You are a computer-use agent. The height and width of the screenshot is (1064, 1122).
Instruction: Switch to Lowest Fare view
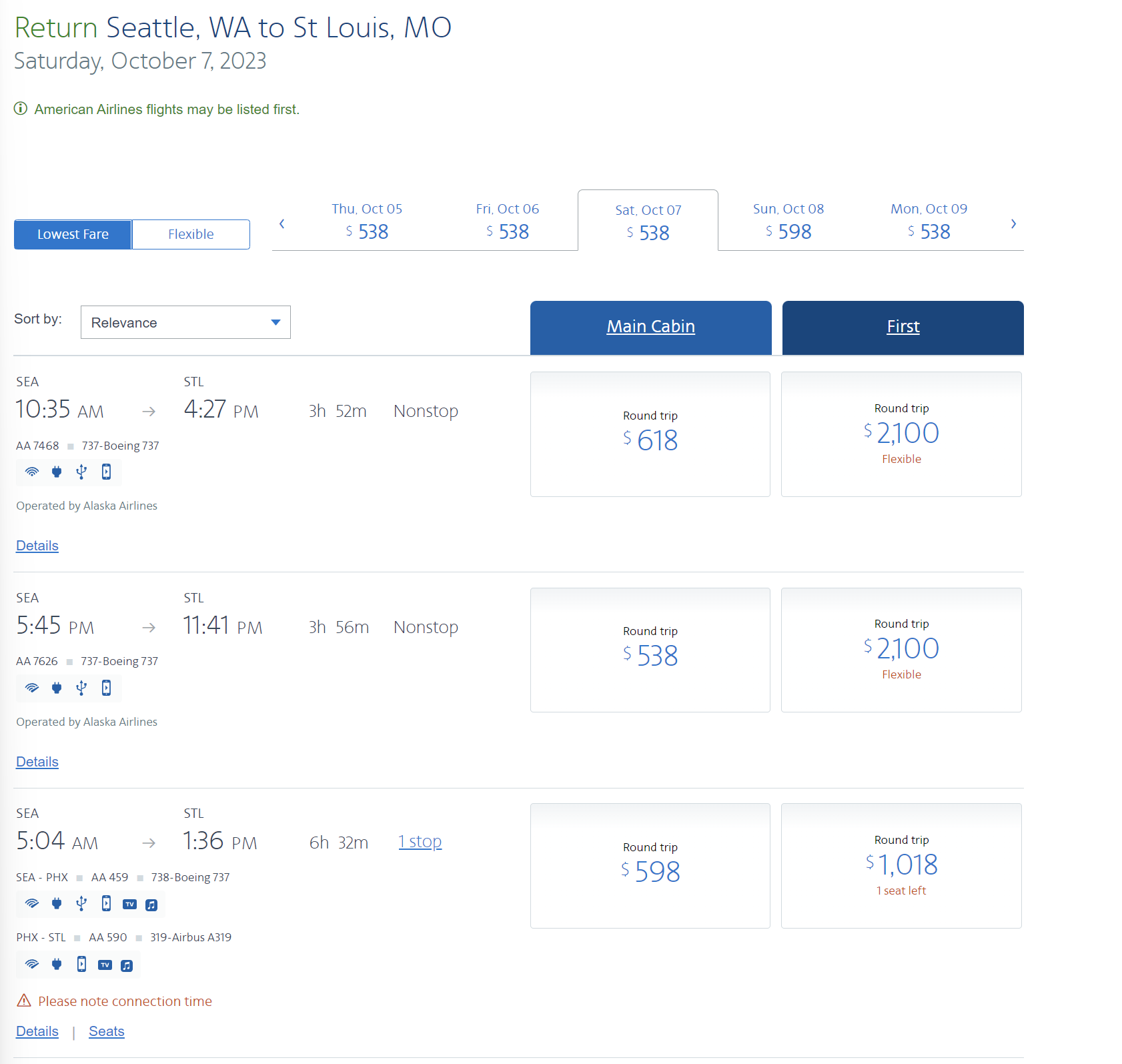click(x=73, y=234)
